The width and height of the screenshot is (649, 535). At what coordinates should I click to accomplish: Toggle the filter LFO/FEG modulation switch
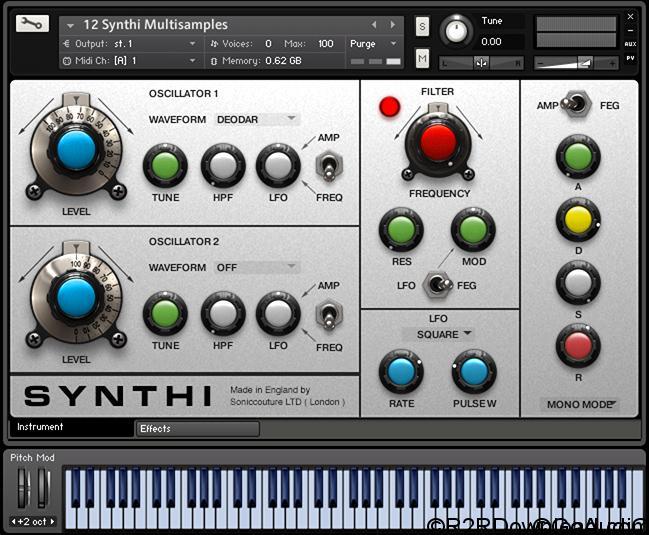coord(436,285)
